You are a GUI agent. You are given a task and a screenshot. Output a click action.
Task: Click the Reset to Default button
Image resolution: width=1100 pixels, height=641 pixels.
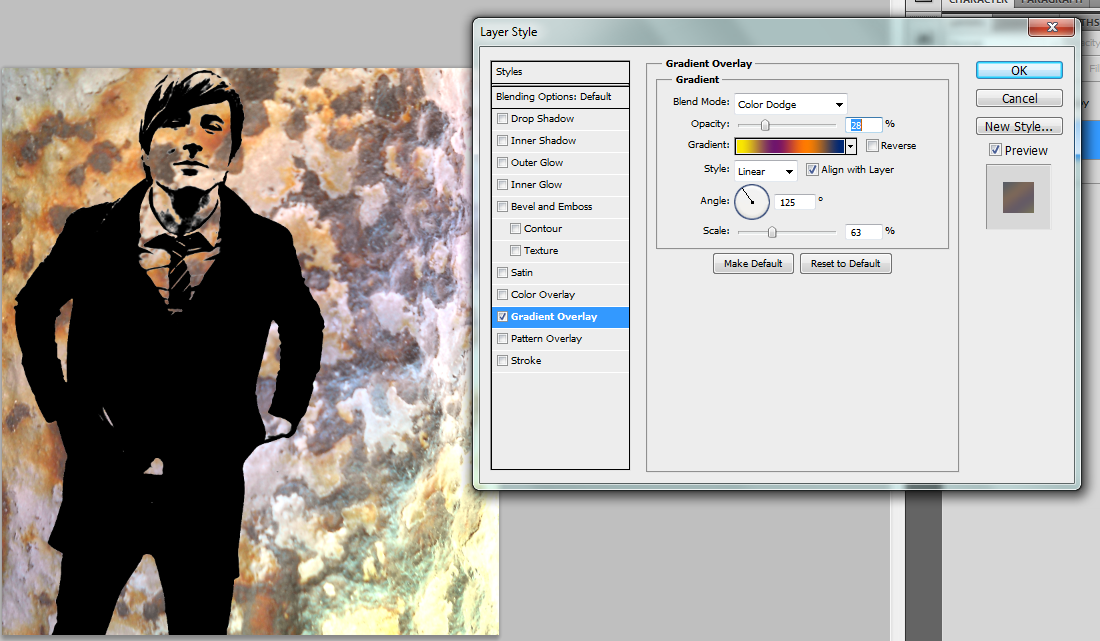(845, 264)
